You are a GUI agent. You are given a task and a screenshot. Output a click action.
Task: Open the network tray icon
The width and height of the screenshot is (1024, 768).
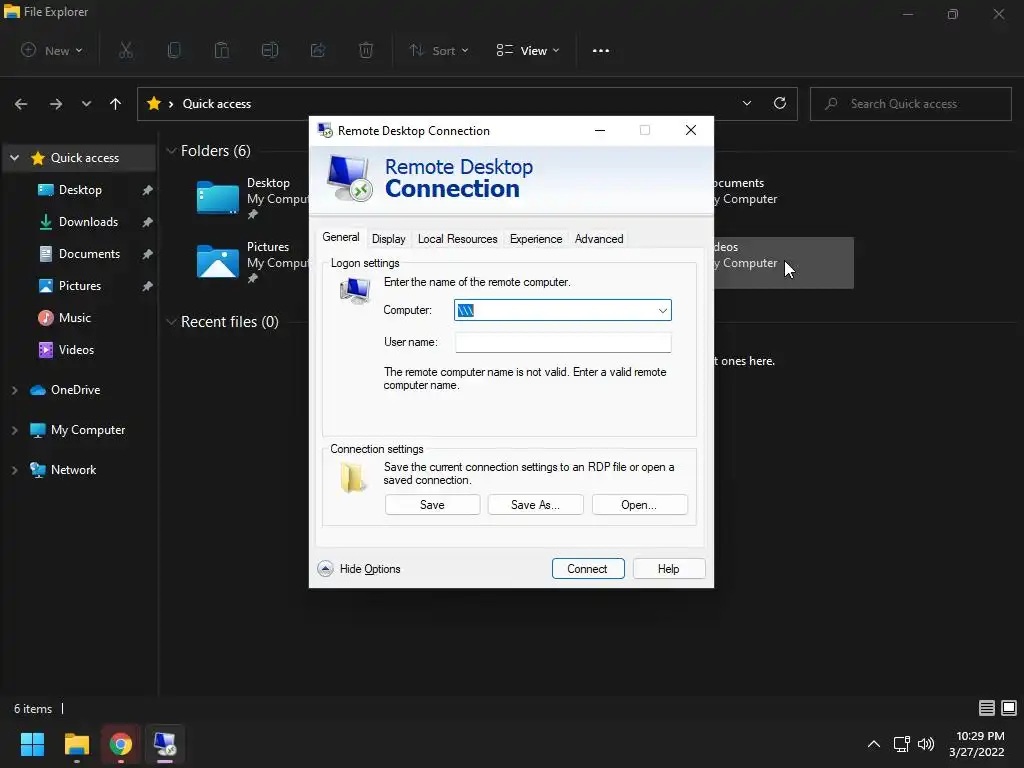pos(902,744)
